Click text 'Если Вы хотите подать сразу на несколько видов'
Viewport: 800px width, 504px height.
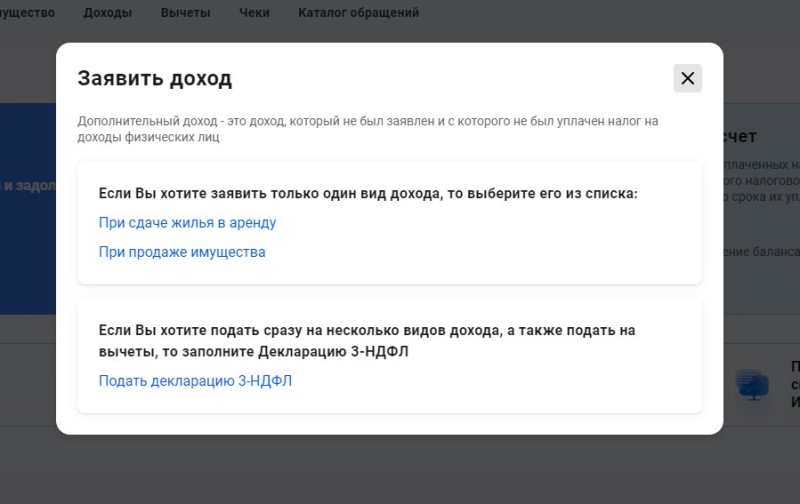click(x=271, y=330)
